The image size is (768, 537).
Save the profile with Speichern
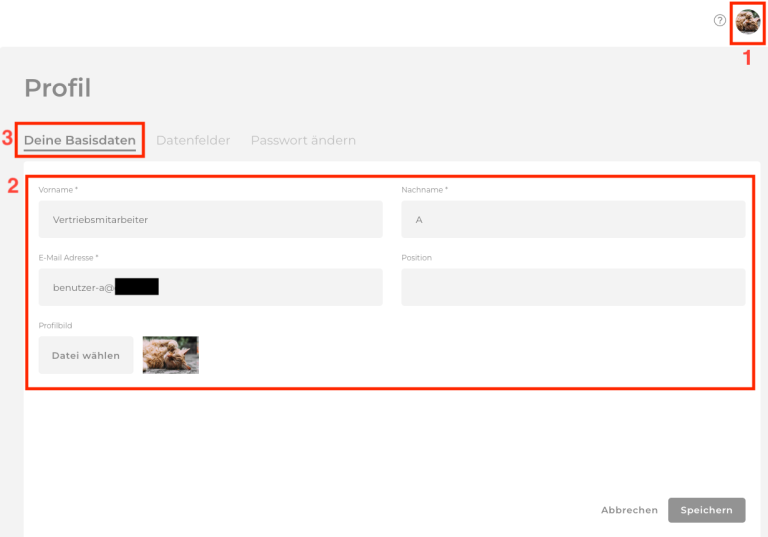(x=706, y=510)
